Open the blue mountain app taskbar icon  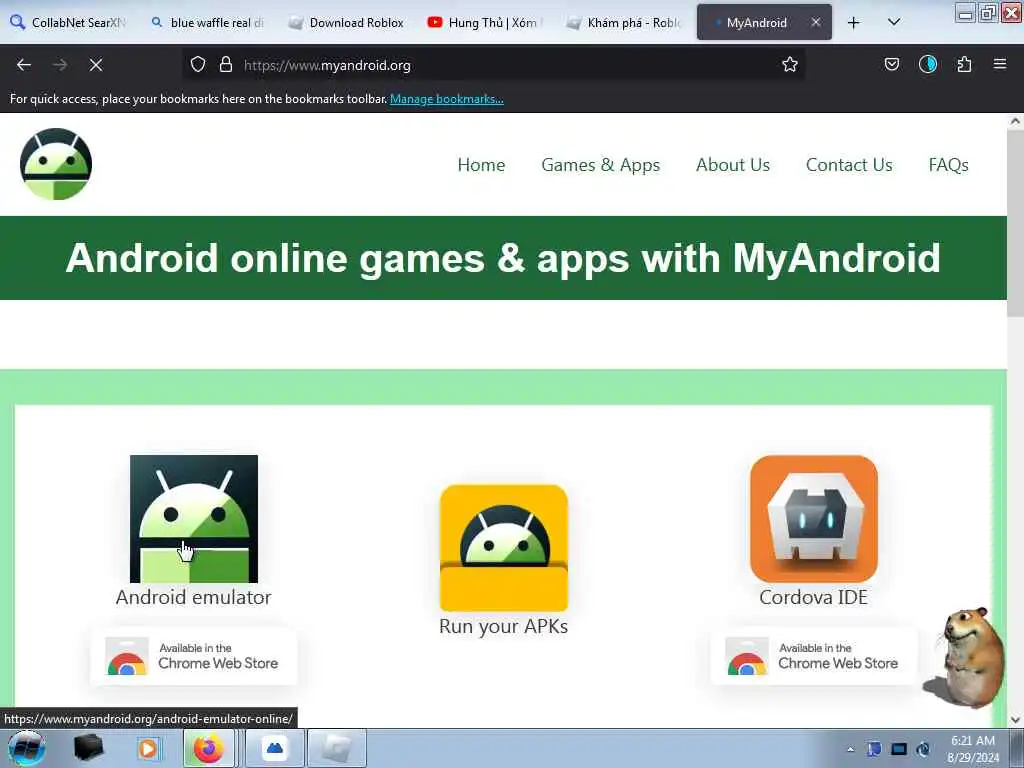tap(275, 748)
